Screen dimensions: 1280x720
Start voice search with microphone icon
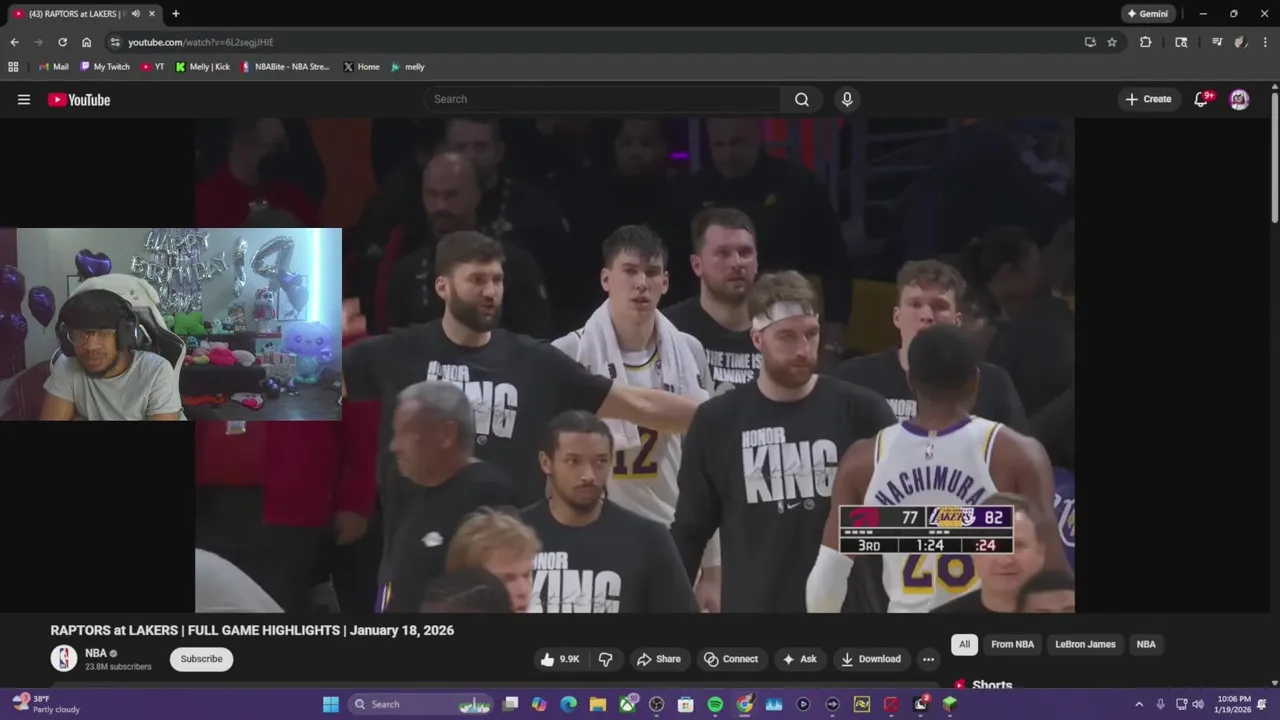tap(847, 99)
